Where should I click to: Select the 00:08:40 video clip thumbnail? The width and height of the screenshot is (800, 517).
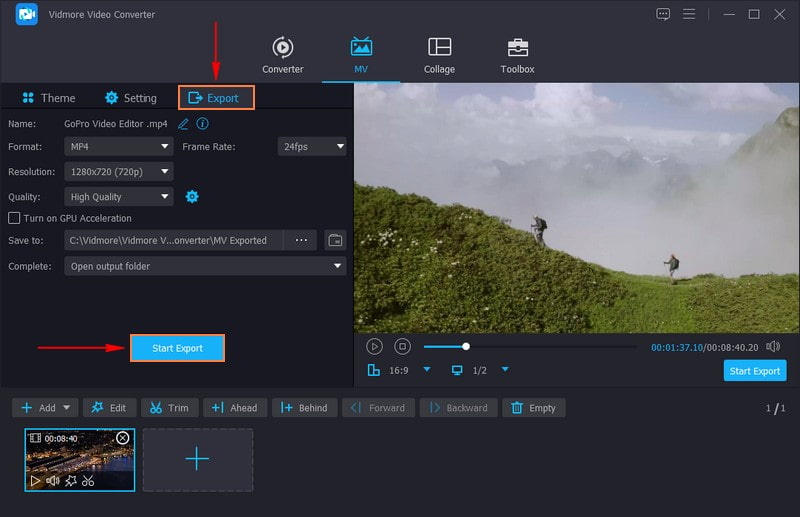(x=80, y=460)
